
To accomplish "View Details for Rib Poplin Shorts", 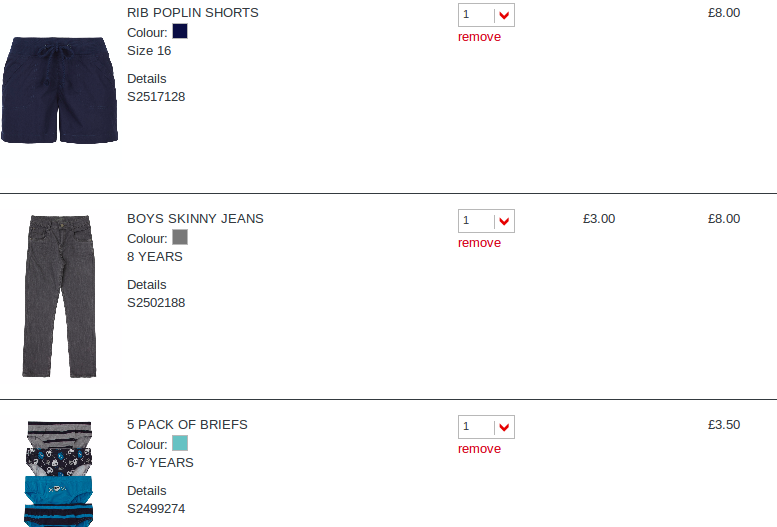I will coord(147,79).
